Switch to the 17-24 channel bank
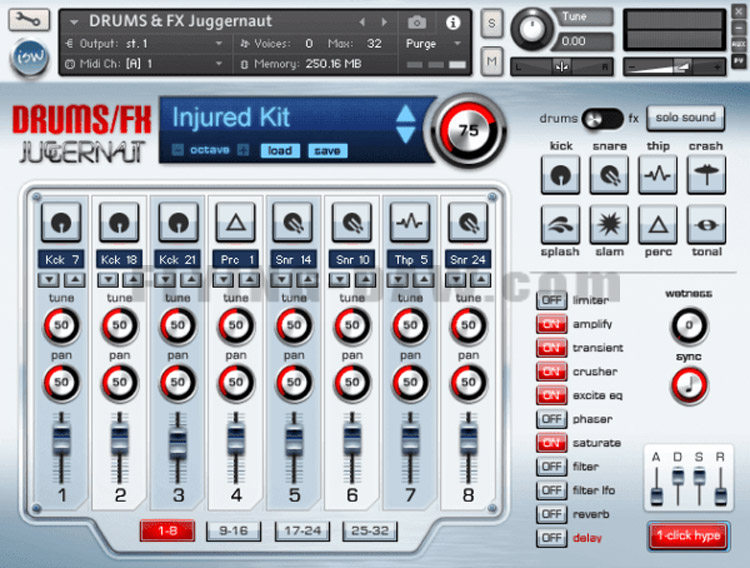 tap(302, 531)
